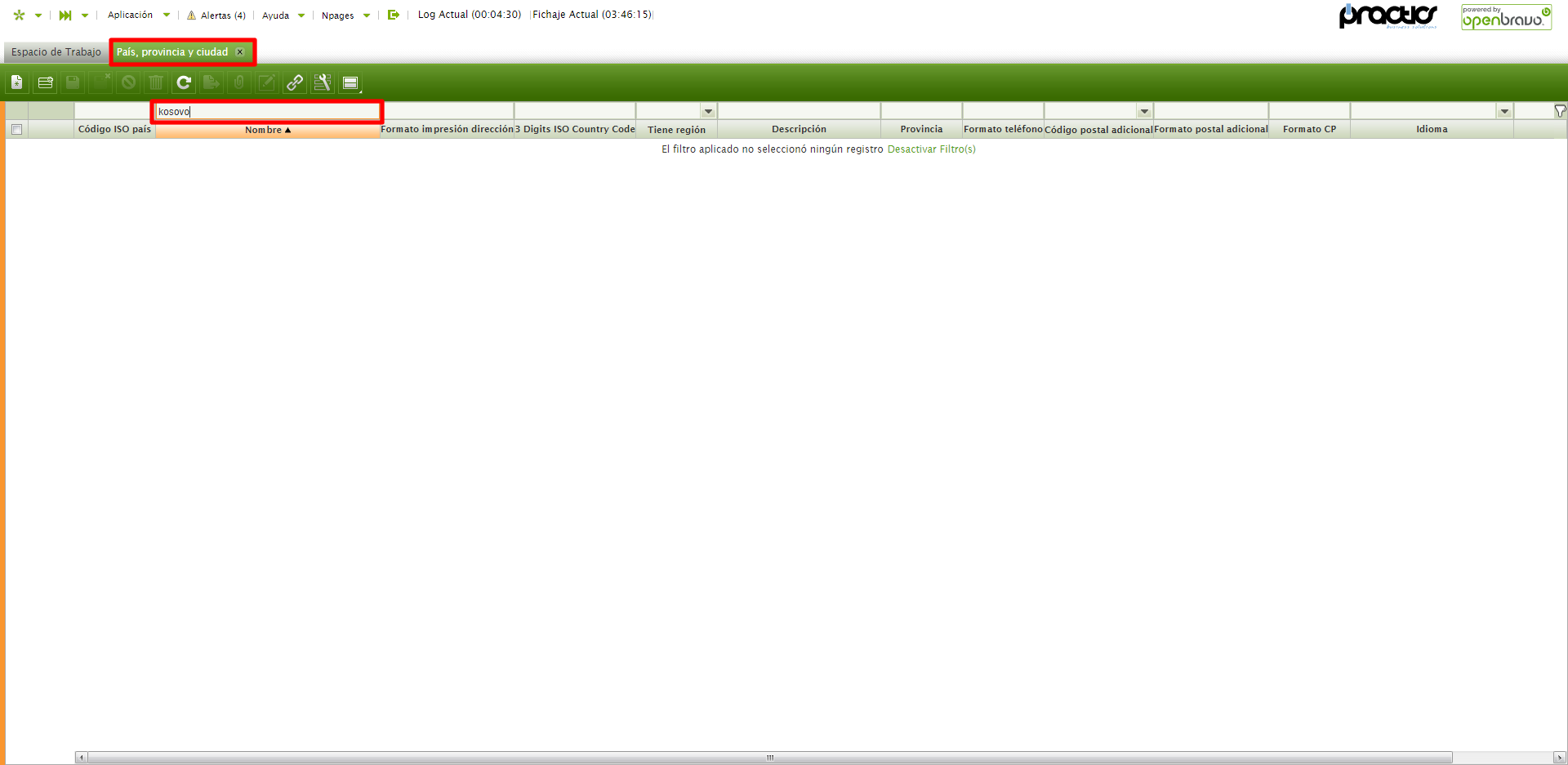Open the Tiene región filter dropdown
Screen dimensions: 1568x765
(708, 111)
